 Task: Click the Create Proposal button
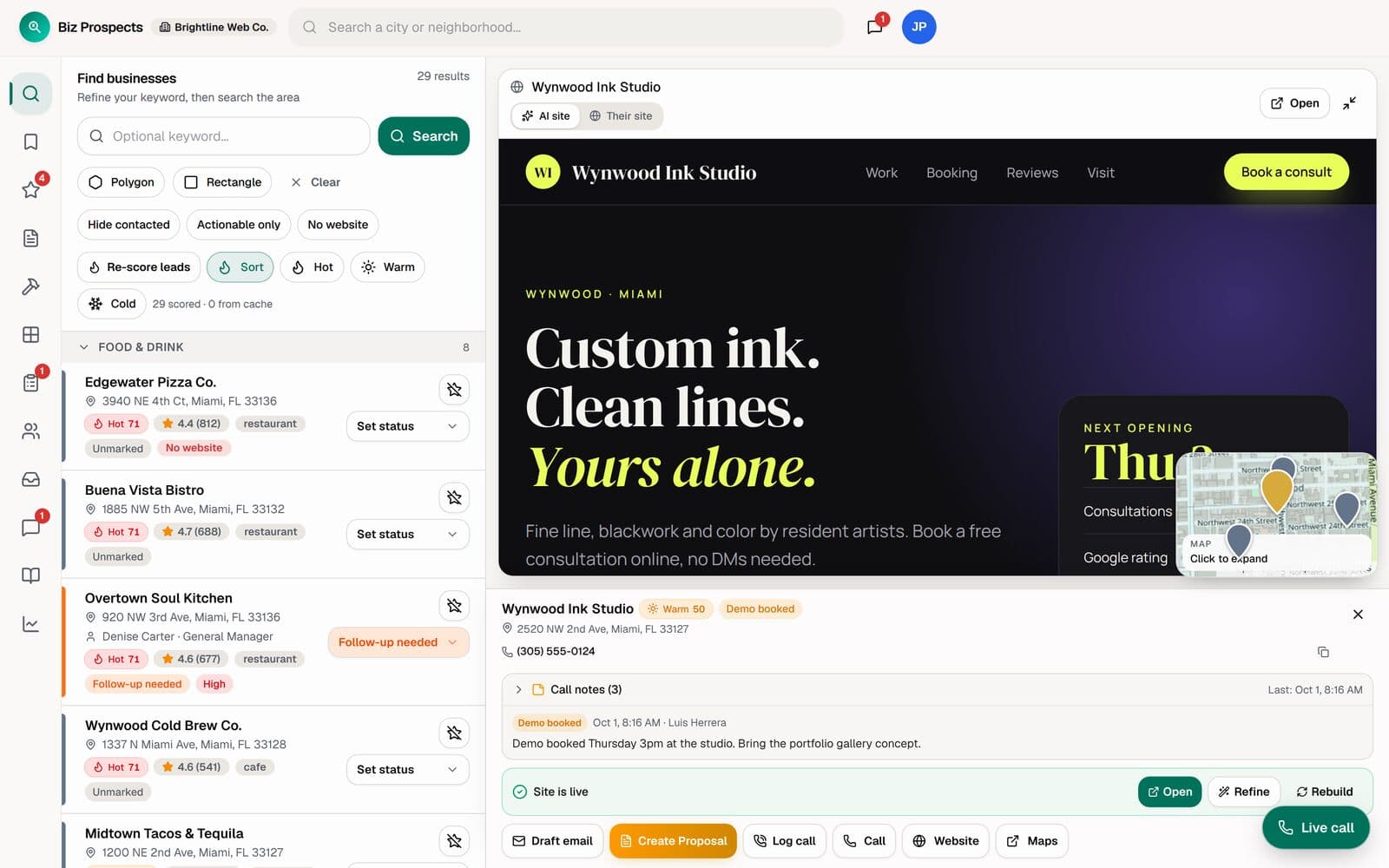tap(673, 841)
